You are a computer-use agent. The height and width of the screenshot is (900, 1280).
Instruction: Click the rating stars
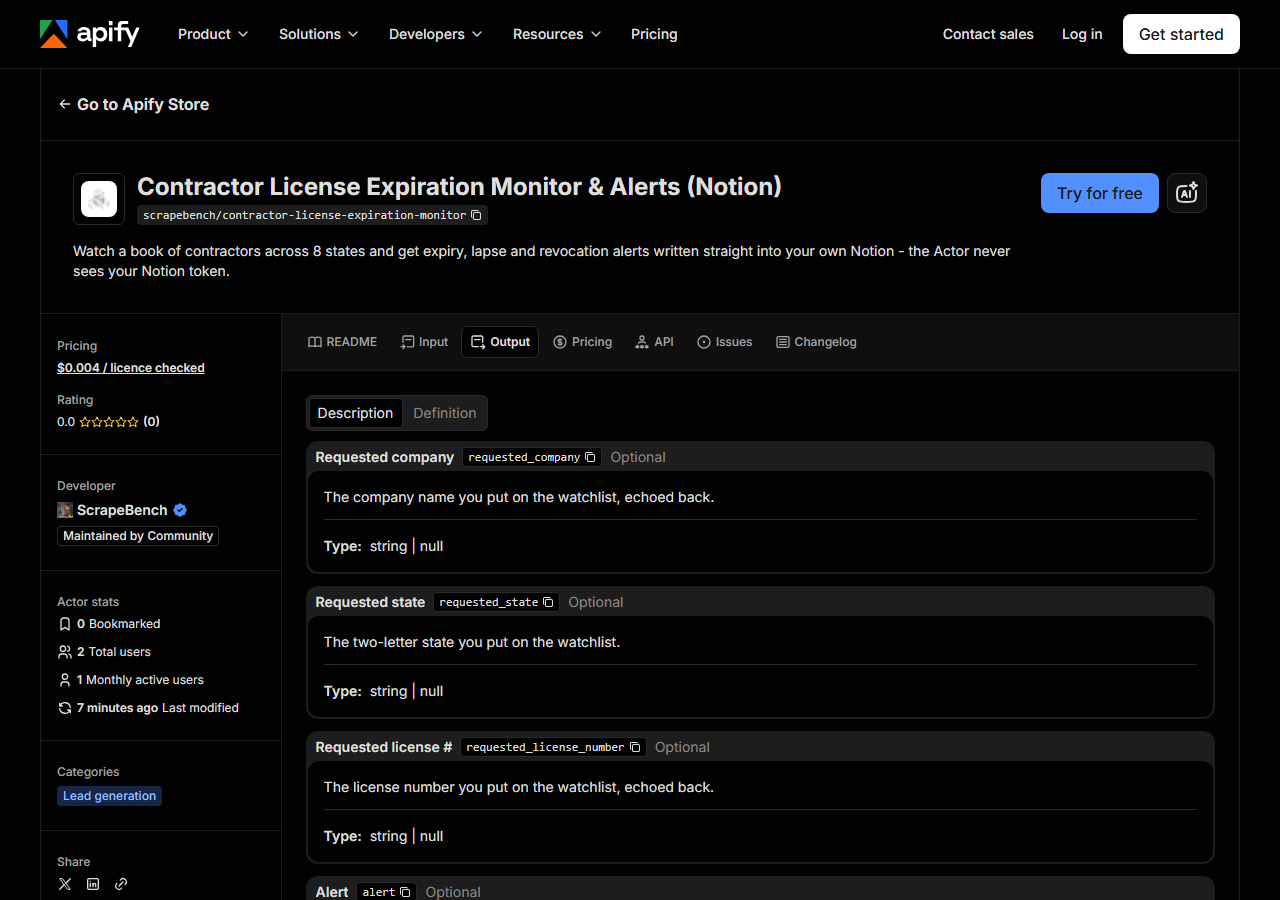tap(109, 422)
